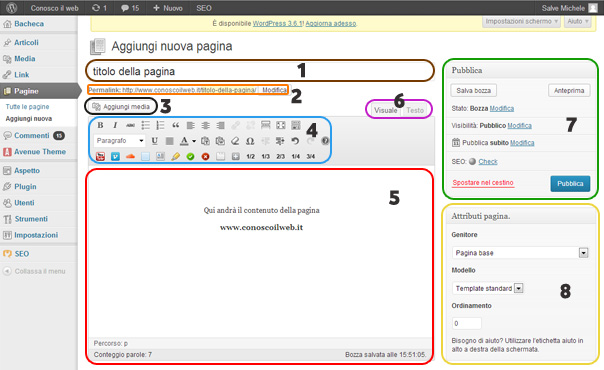The image size is (604, 370).
Task: Expand the Aiuto help panel
Action: tap(577, 22)
